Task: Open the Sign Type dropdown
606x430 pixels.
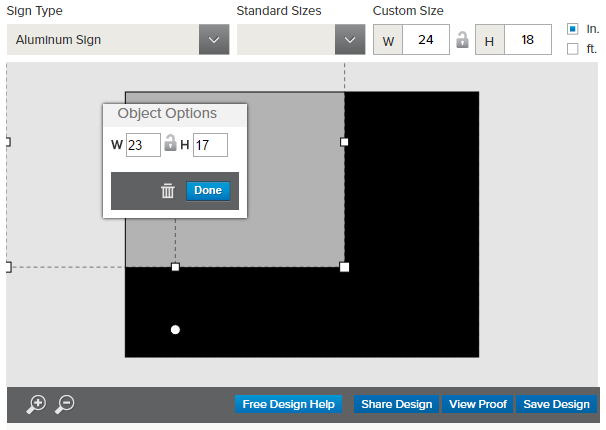Action: pos(118,40)
